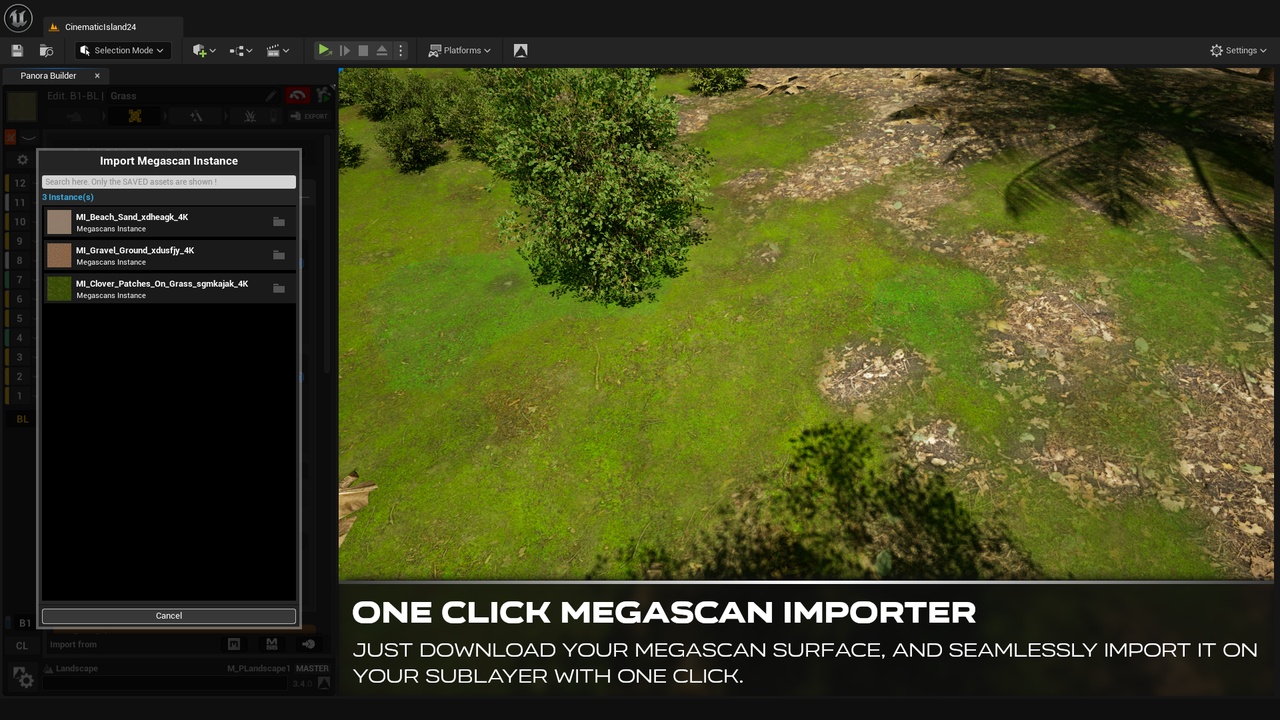Click the Panora triangle icon in the toolbar
The height and width of the screenshot is (720, 1280).
pyautogui.click(x=520, y=50)
